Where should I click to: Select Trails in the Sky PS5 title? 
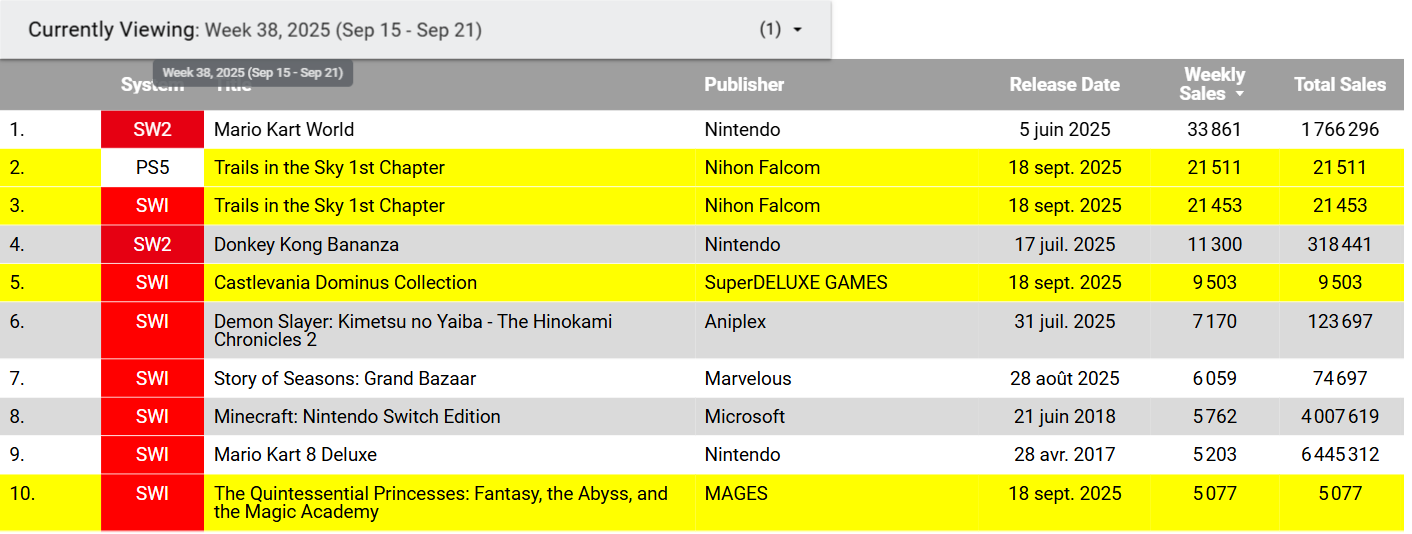[329, 168]
